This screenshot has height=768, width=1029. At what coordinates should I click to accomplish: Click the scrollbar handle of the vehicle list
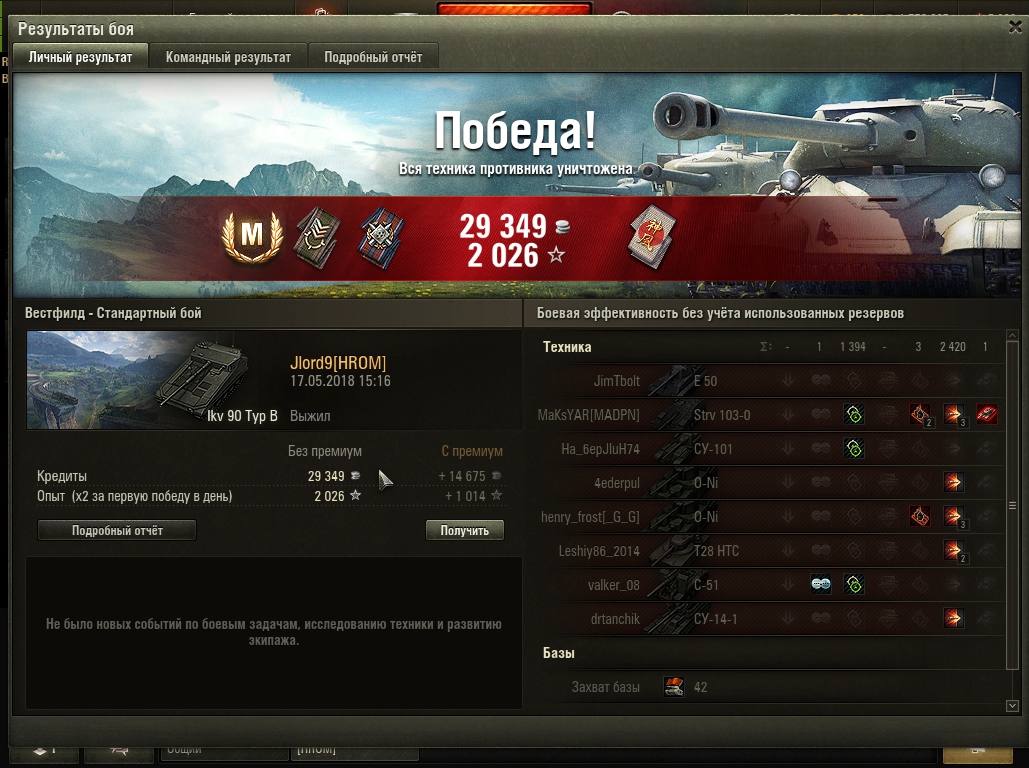coord(1012,505)
